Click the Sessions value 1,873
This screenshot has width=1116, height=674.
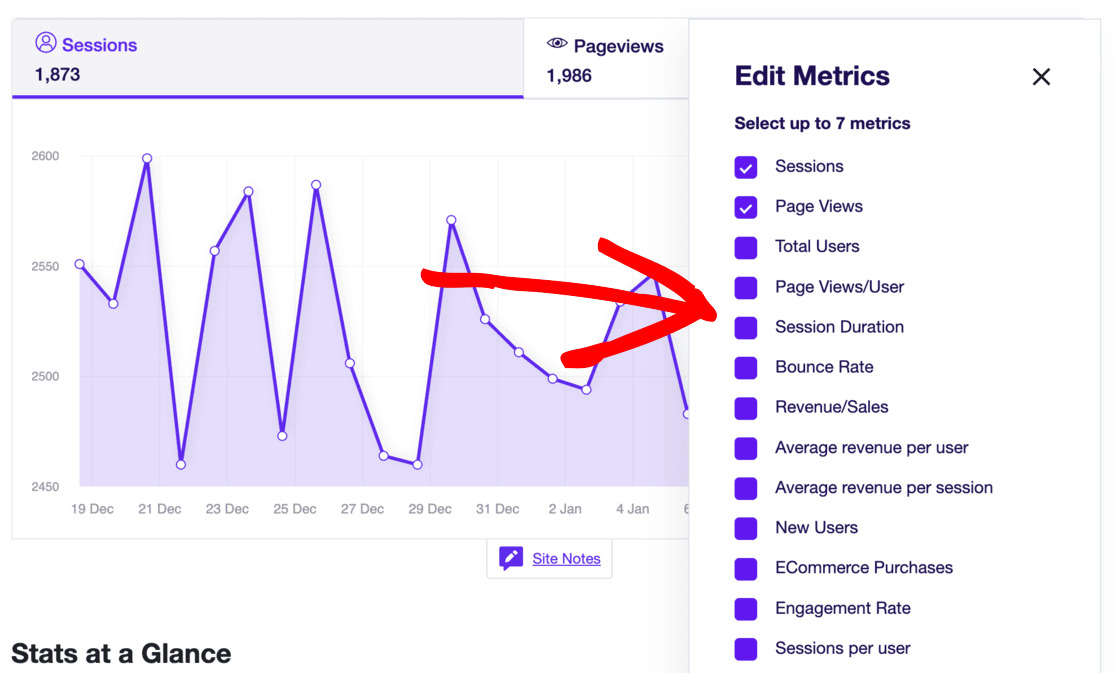58,75
